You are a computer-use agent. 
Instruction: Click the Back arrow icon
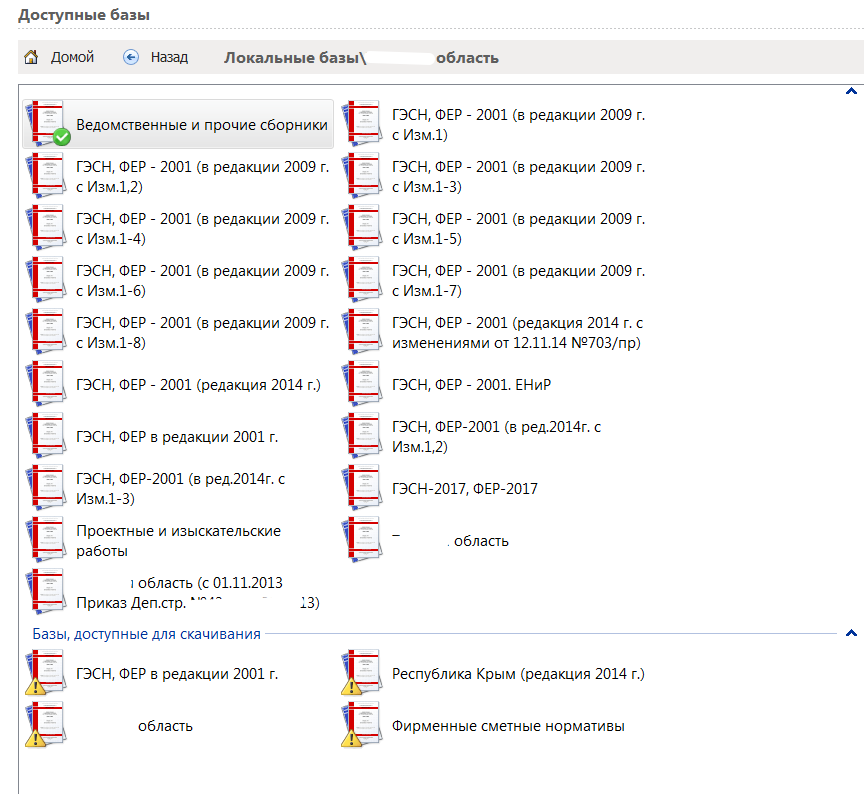(x=131, y=57)
